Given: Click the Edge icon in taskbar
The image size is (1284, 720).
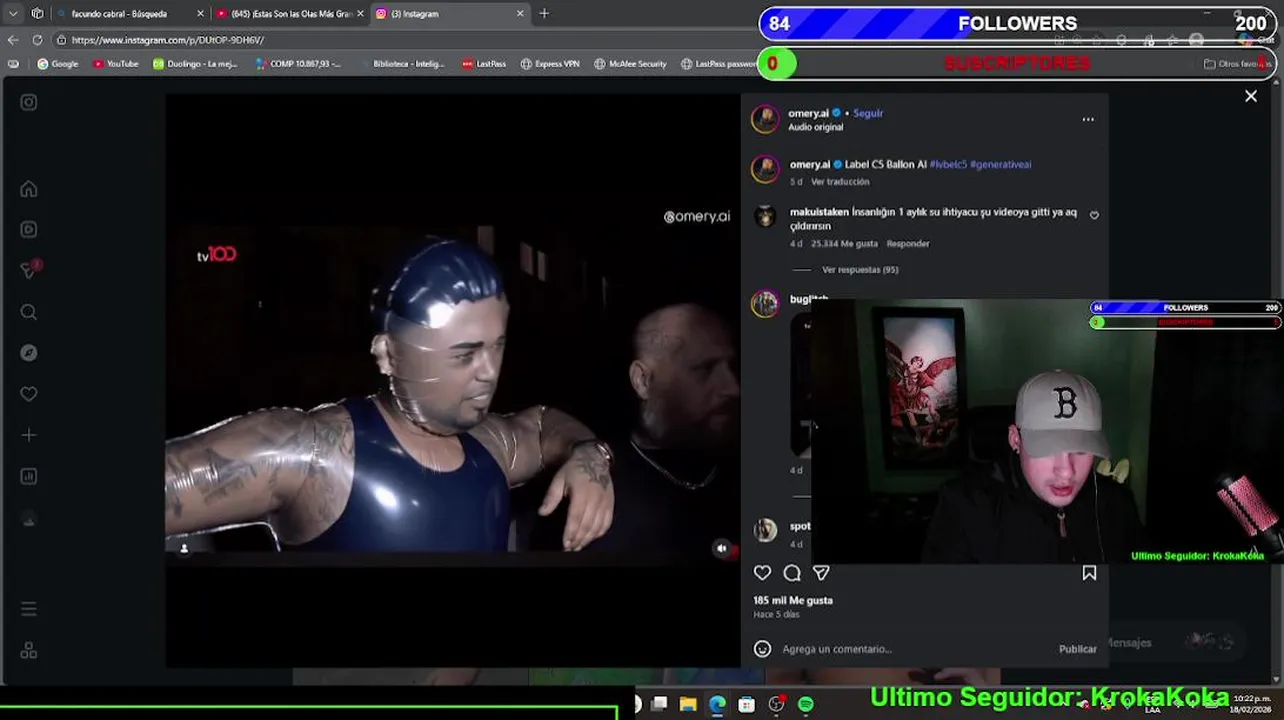Looking at the screenshot, I should point(717,705).
